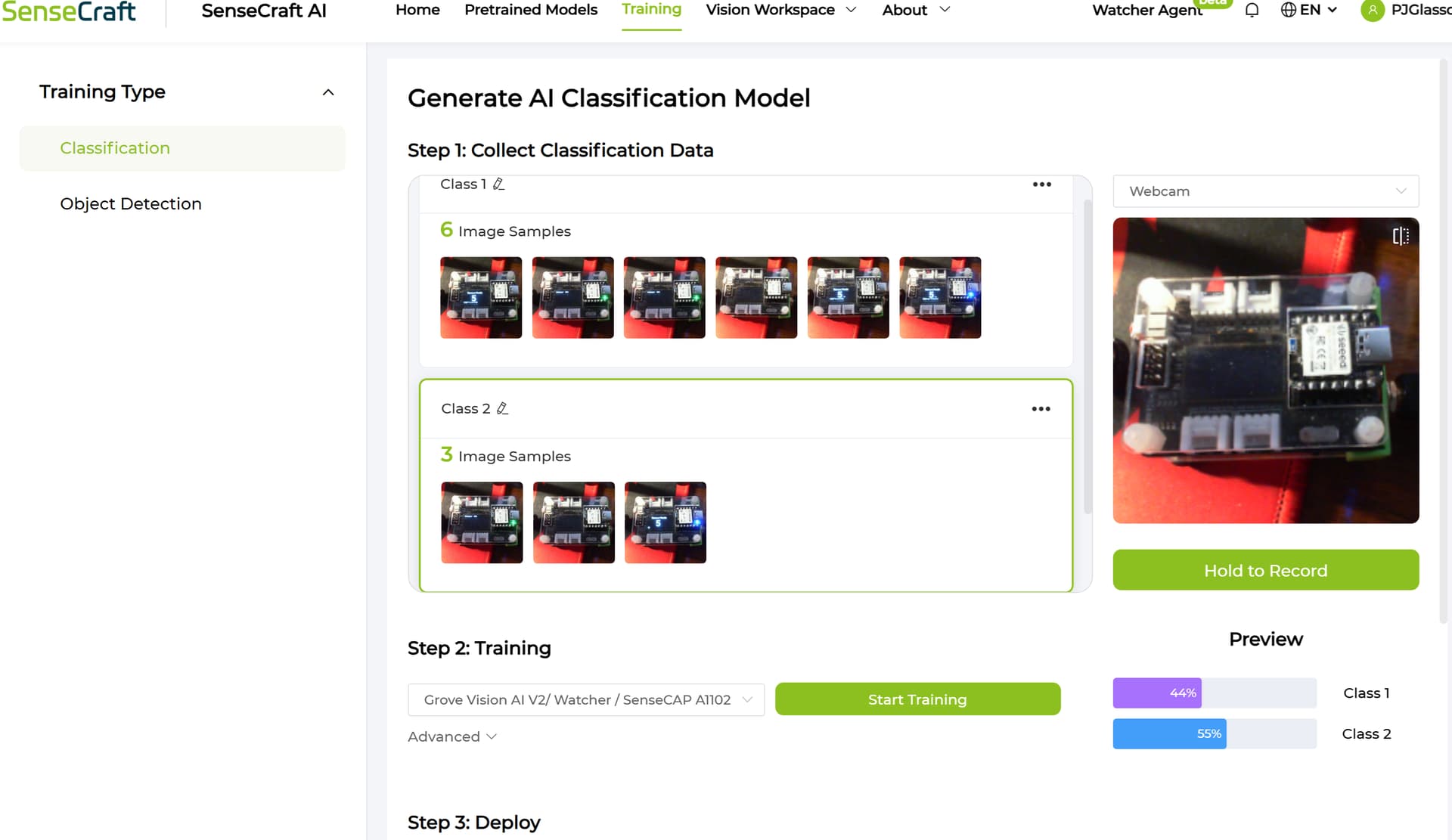Open Class 2 more options menu
1452x840 pixels.
tap(1041, 409)
